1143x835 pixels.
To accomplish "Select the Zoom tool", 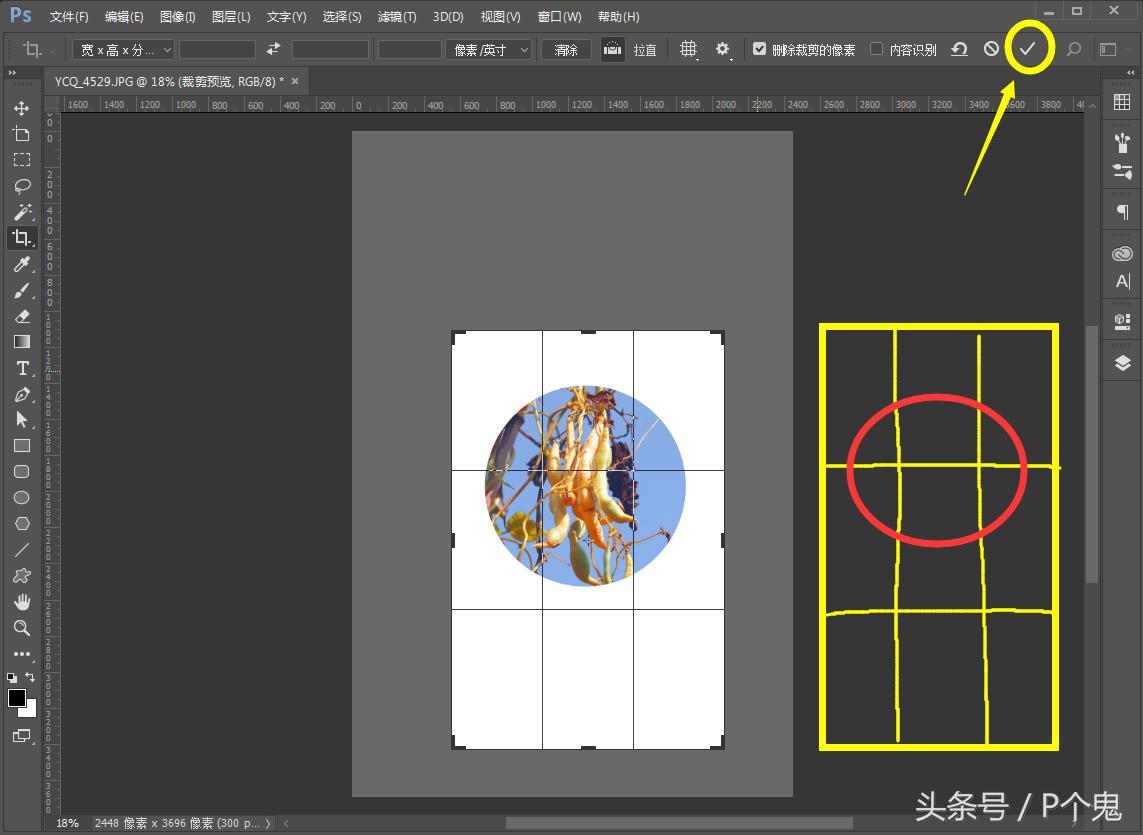I will (22, 628).
